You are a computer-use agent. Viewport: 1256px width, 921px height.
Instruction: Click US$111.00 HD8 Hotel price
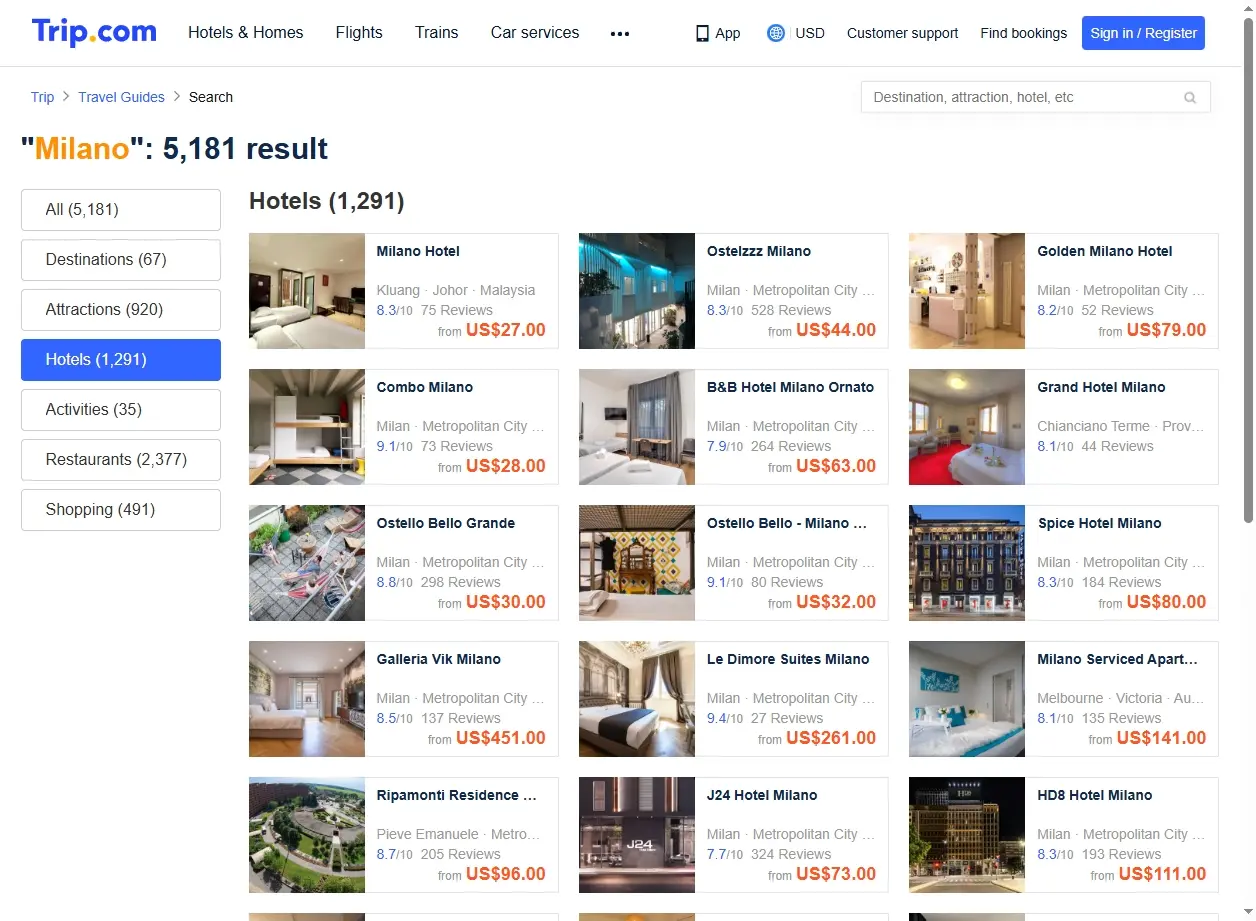pos(1162,874)
